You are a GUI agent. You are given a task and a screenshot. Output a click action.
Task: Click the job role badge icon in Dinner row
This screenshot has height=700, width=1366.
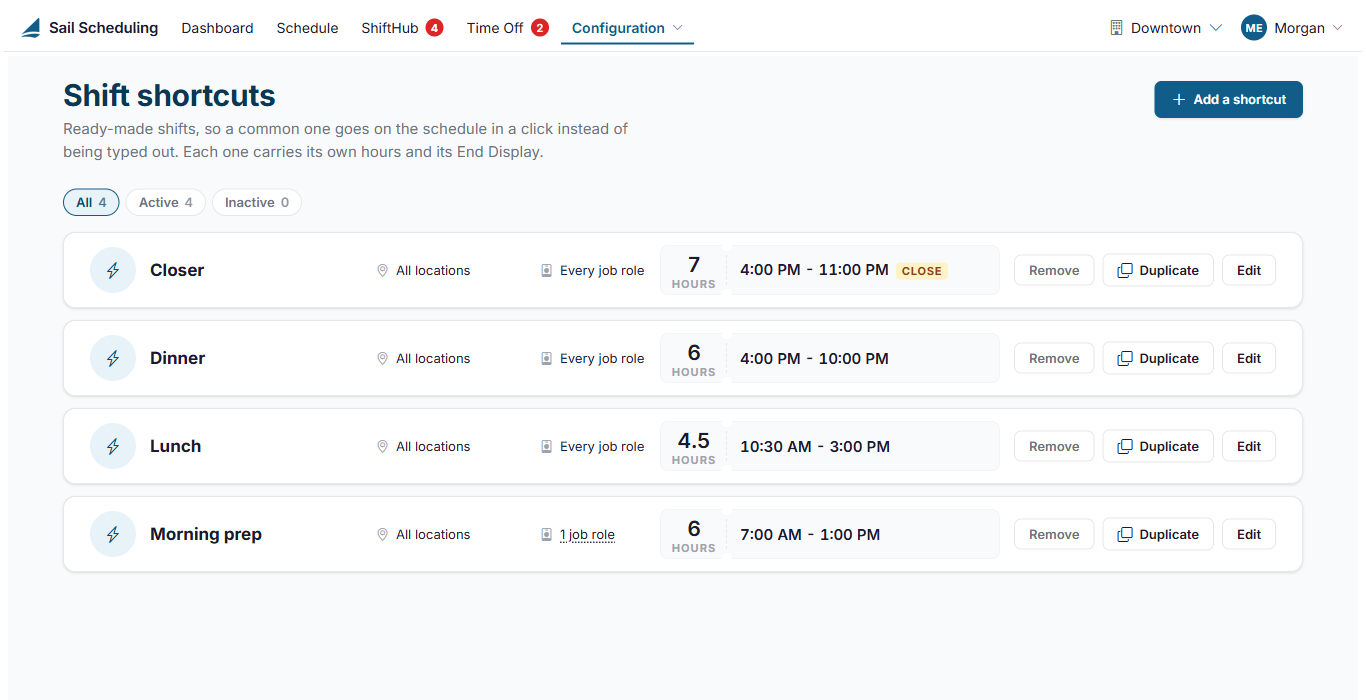click(x=546, y=358)
